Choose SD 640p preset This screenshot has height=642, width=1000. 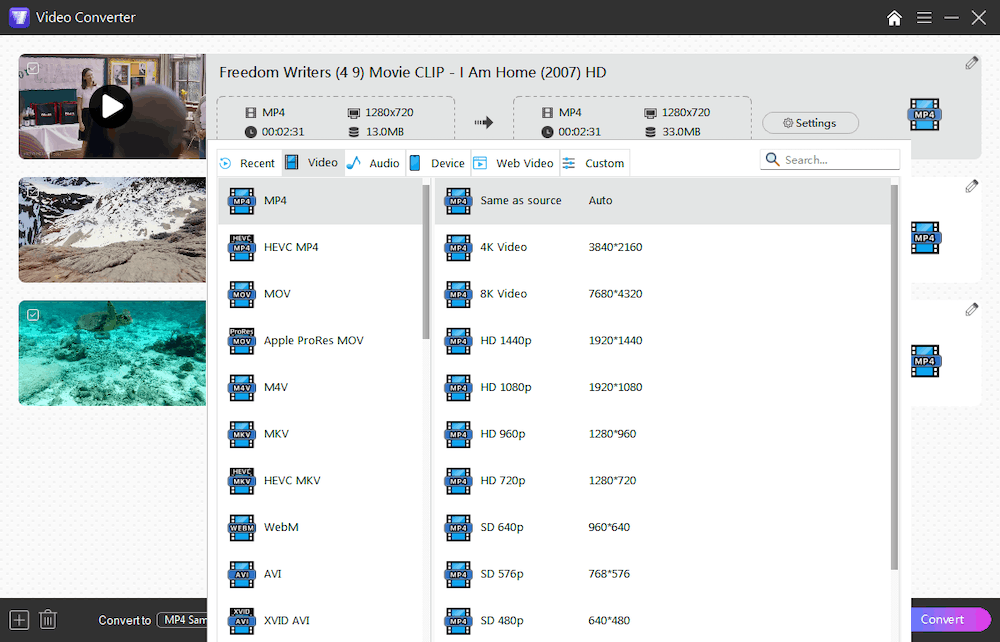pyautogui.click(x=662, y=527)
